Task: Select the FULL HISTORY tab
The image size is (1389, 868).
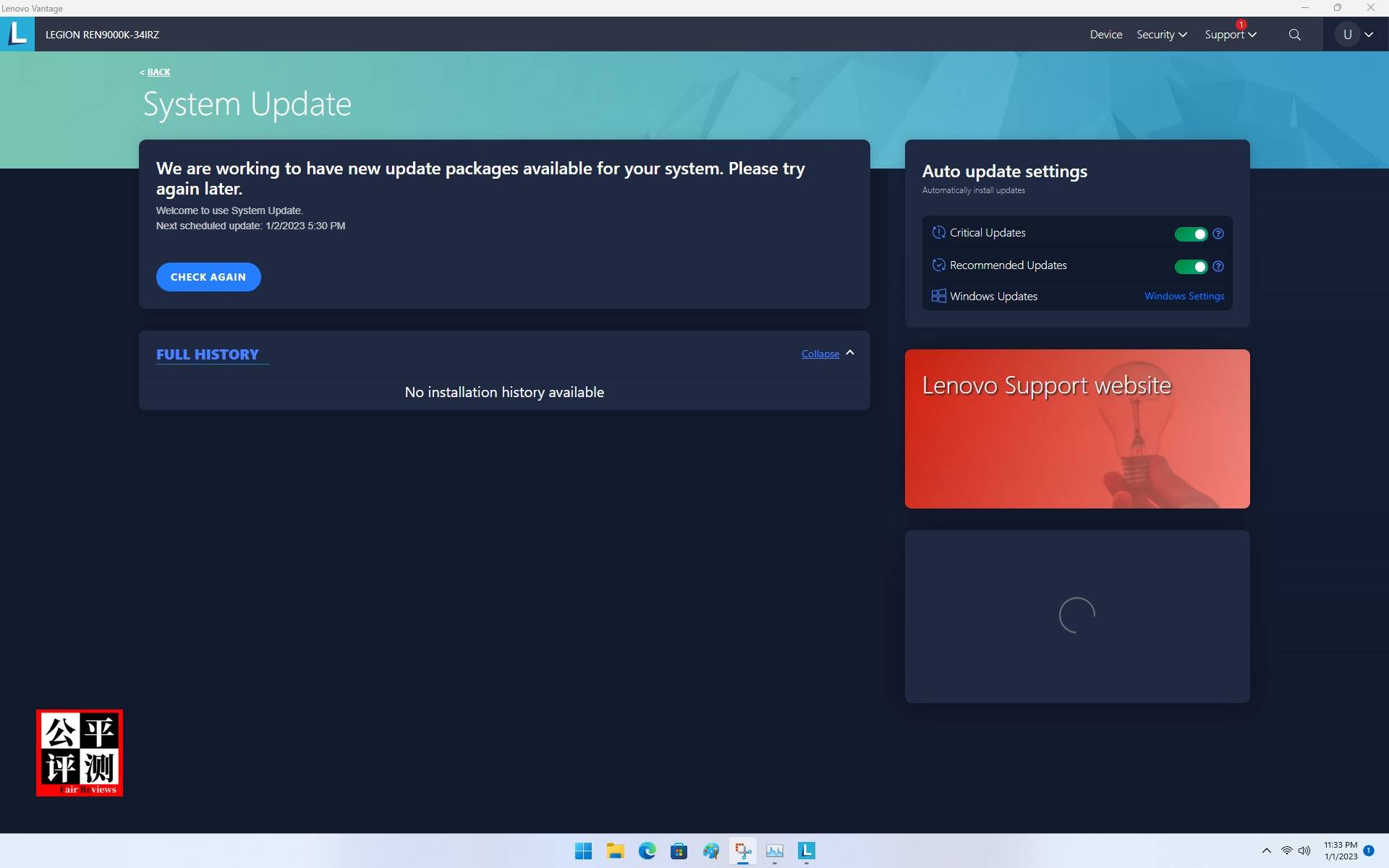Action: click(208, 354)
